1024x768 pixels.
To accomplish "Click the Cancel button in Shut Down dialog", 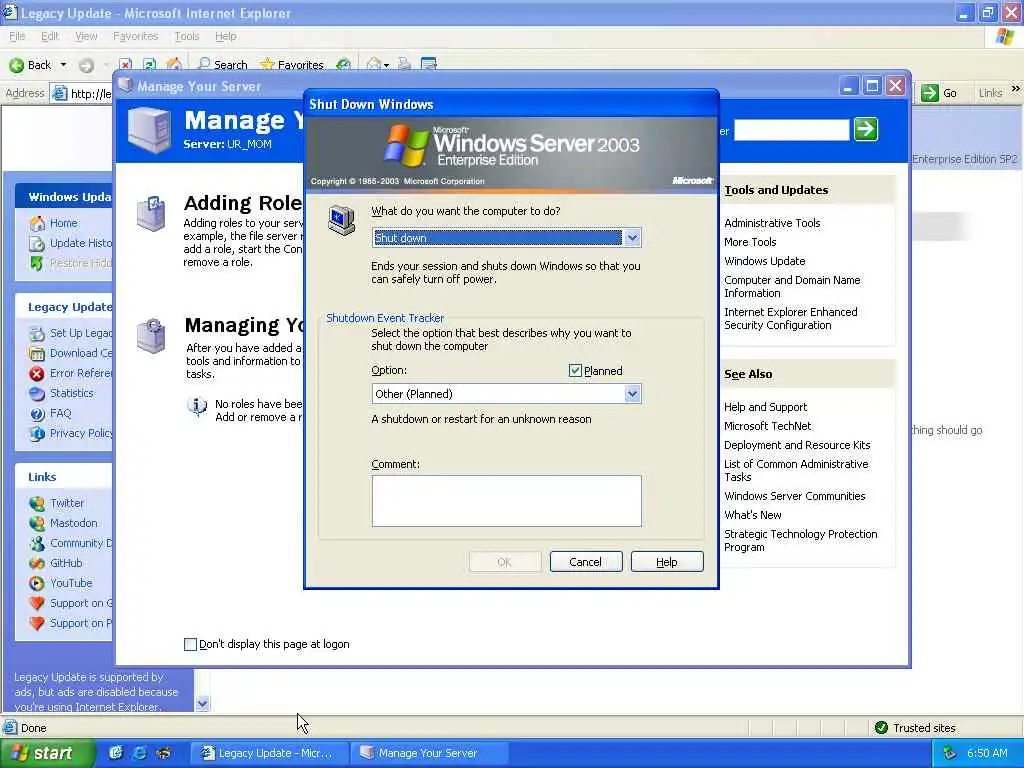I will 586,562.
